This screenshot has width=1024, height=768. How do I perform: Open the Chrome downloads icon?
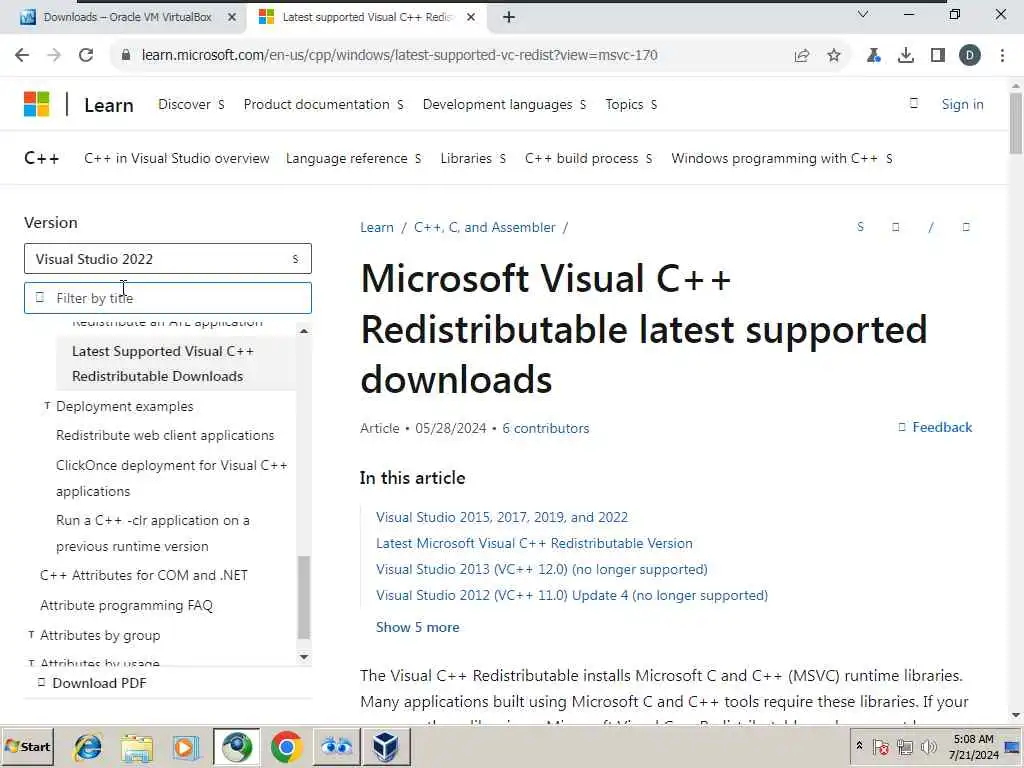(x=906, y=56)
